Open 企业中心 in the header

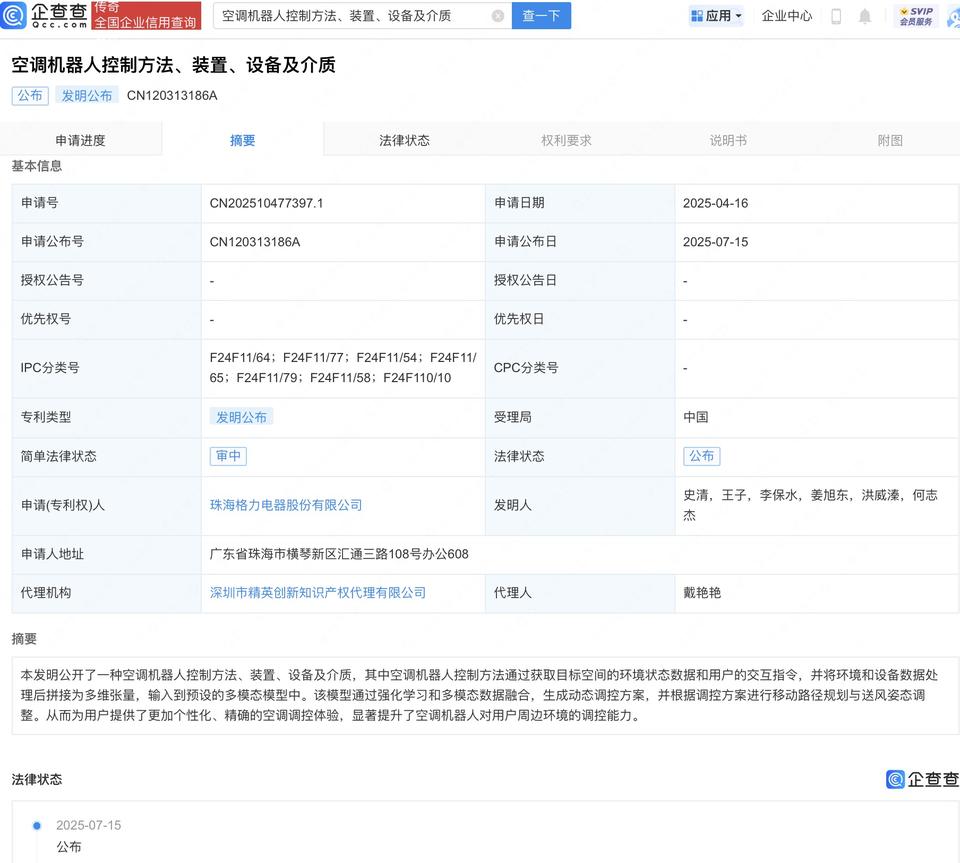786,16
